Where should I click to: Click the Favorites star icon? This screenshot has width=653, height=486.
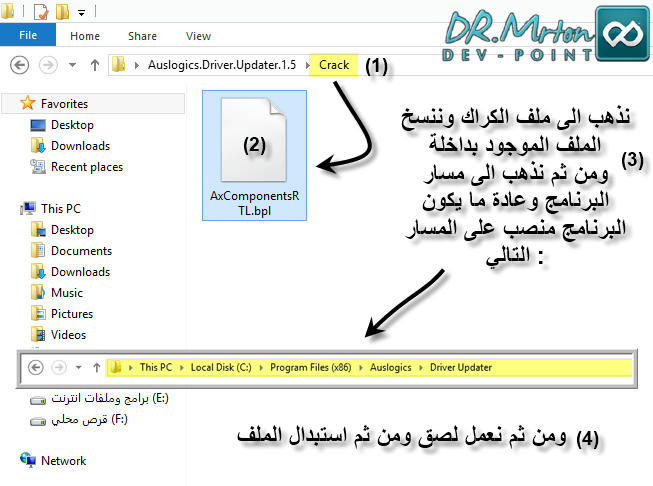pos(27,103)
